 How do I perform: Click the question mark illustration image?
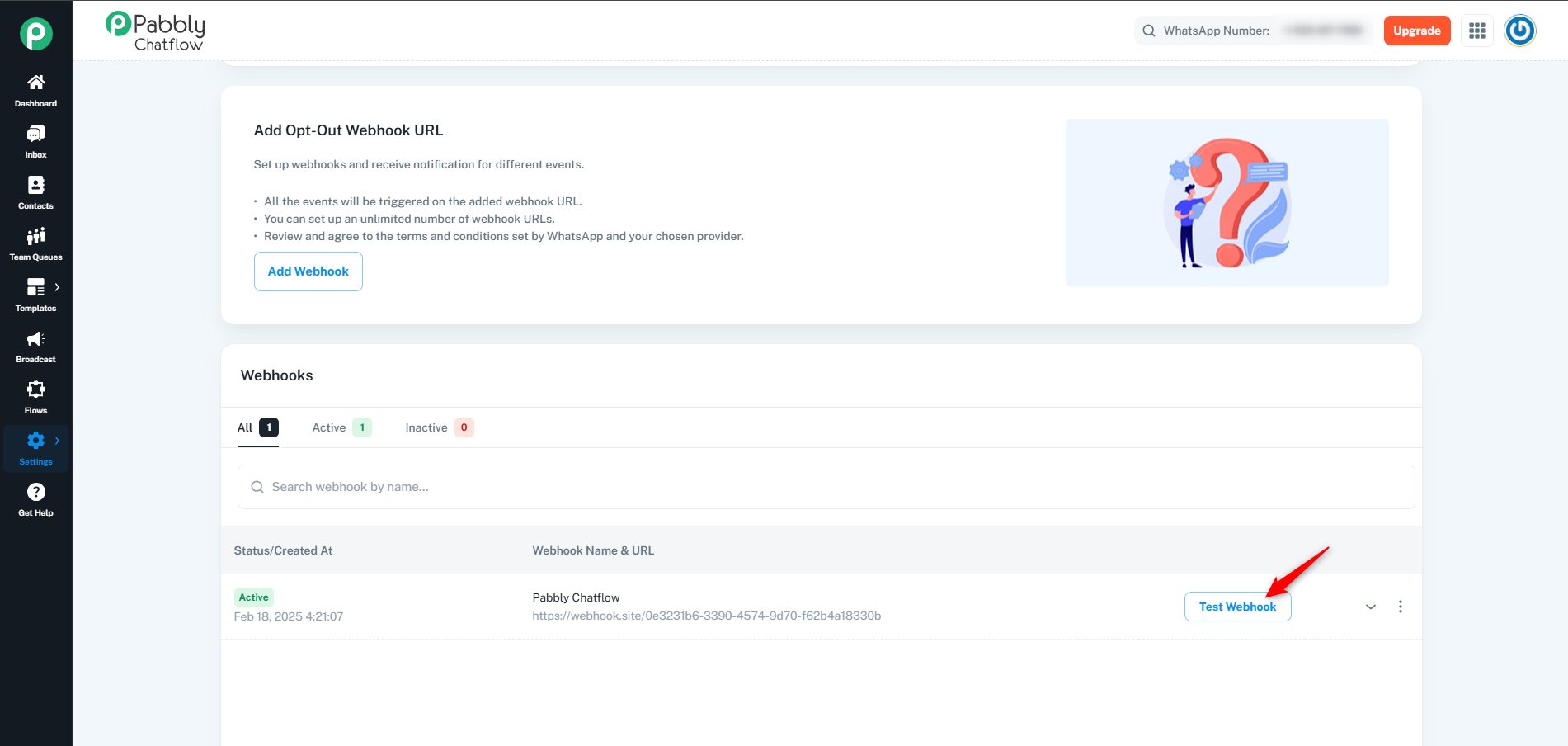(1227, 203)
